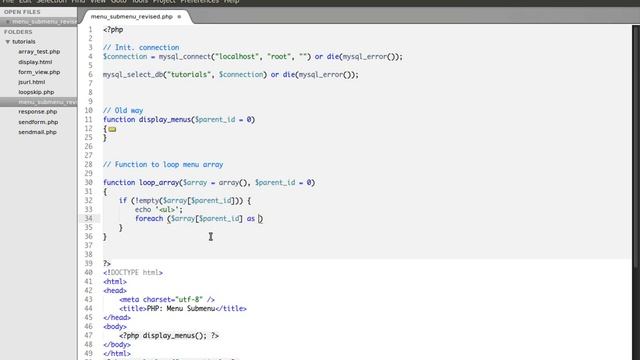Click the $connection variable on line 4
640x360 pixels.
125,57
